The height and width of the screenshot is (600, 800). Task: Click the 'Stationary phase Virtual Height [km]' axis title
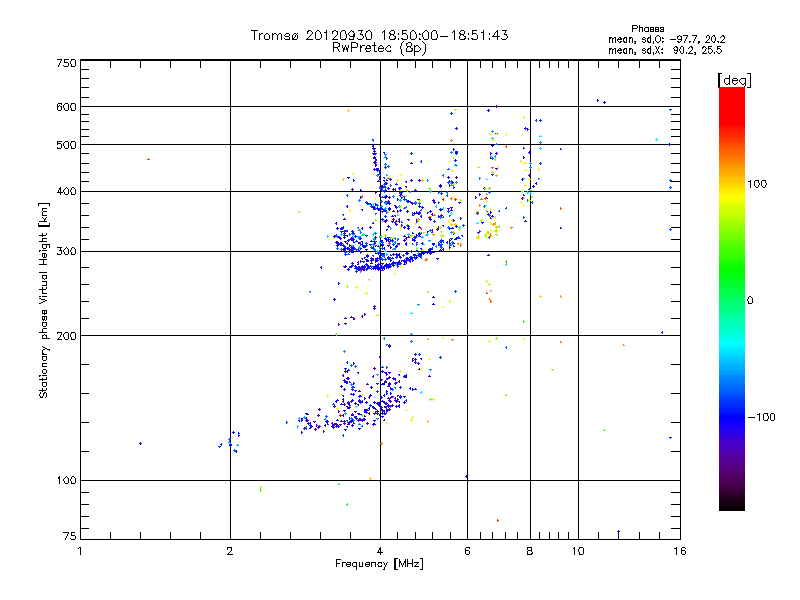[43, 300]
